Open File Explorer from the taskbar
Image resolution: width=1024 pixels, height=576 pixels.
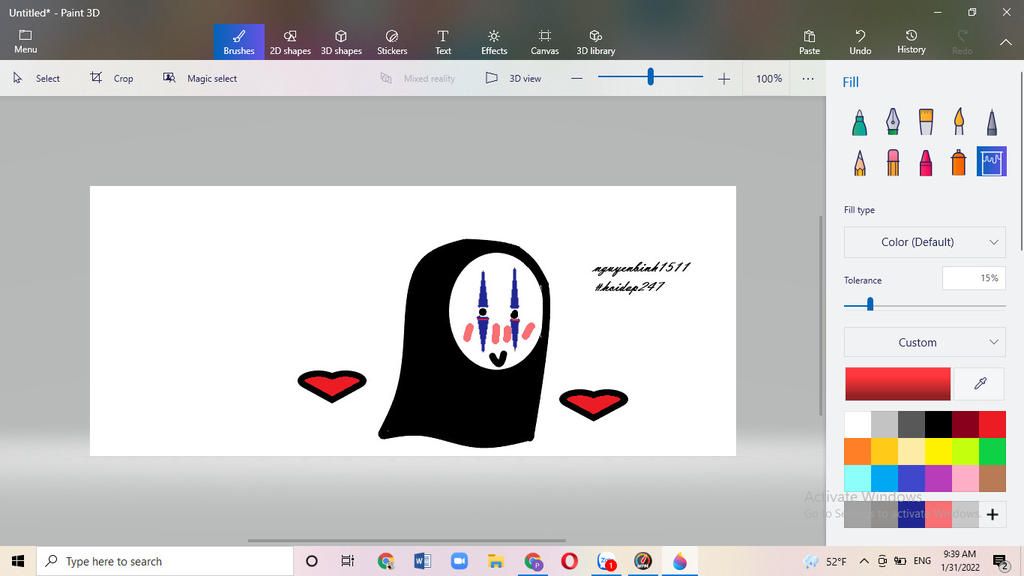(x=496, y=561)
